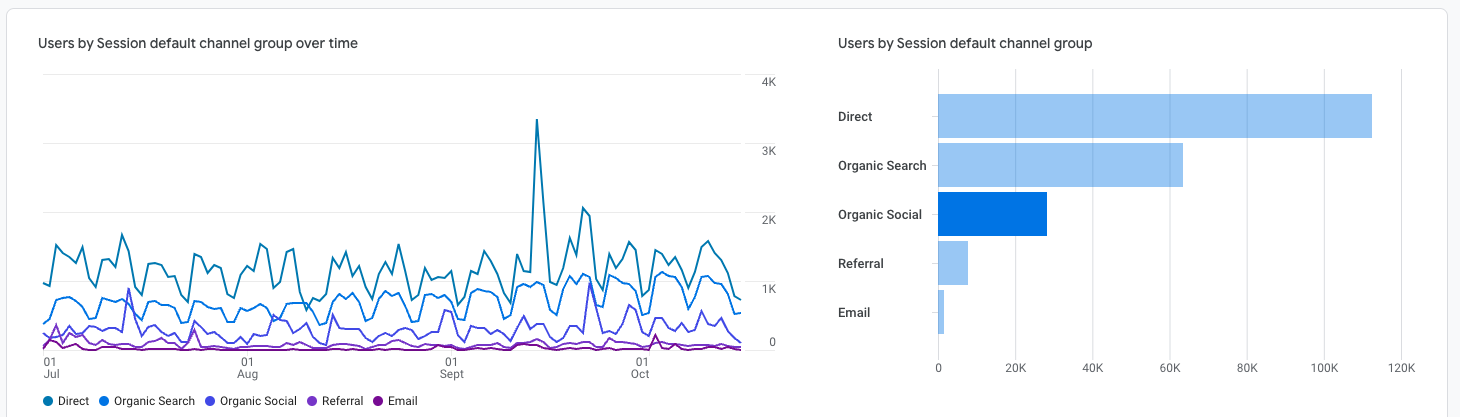
Task: Click the Email legend color dot
Action: tap(377, 401)
